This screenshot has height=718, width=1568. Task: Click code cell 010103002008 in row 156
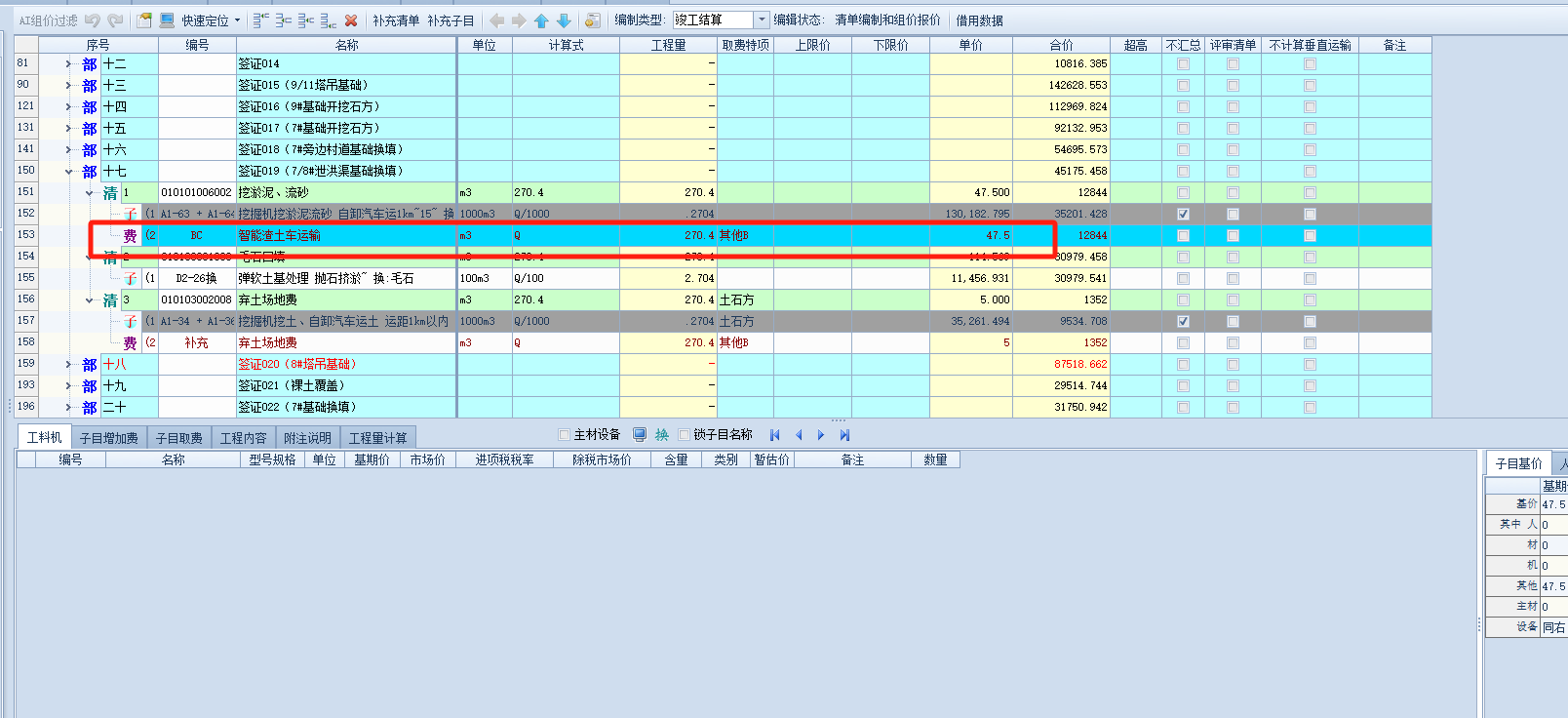197,299
